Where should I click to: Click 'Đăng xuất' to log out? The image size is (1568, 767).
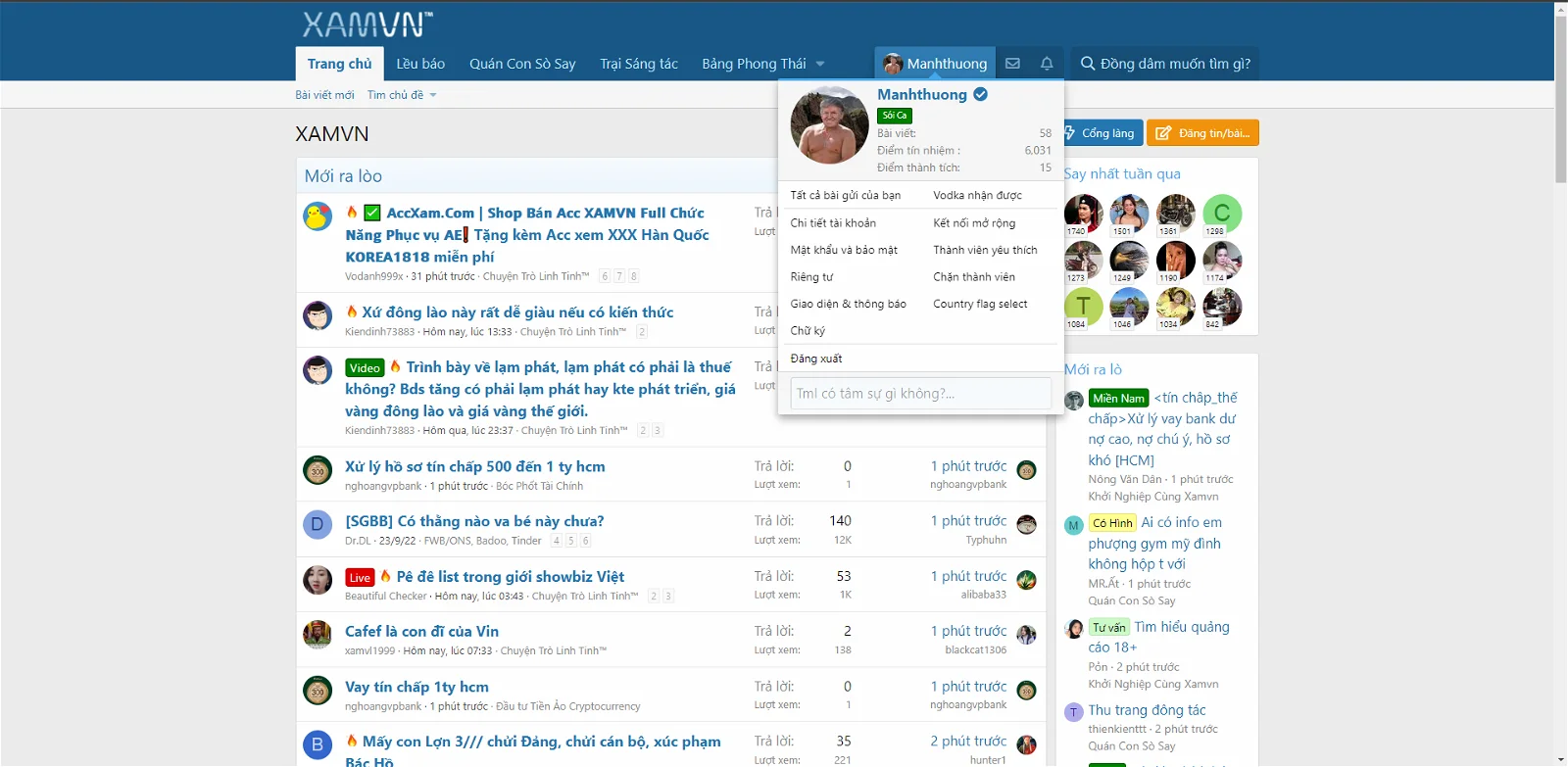pos(816,359)
